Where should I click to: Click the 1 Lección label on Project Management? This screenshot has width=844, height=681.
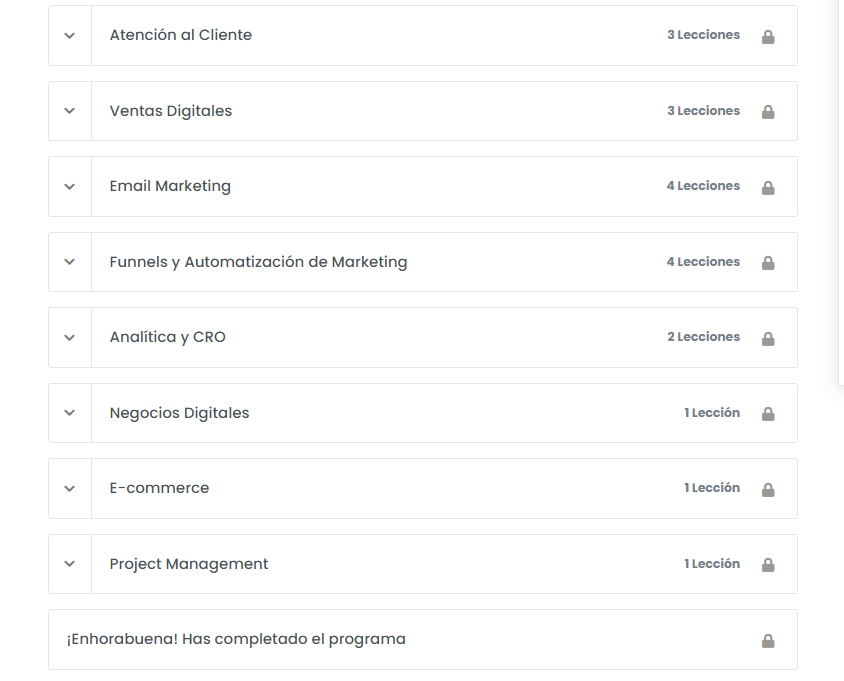(x=712, y=564)
